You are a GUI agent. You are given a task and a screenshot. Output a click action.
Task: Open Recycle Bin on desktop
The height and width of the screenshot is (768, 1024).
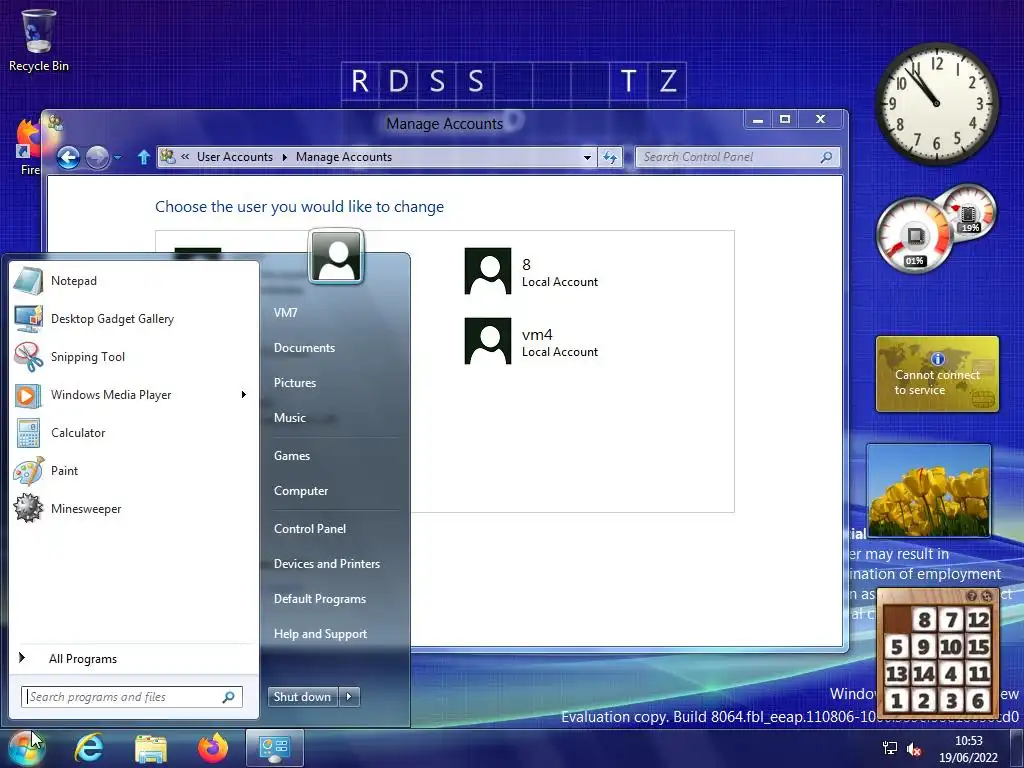point(39,40)
